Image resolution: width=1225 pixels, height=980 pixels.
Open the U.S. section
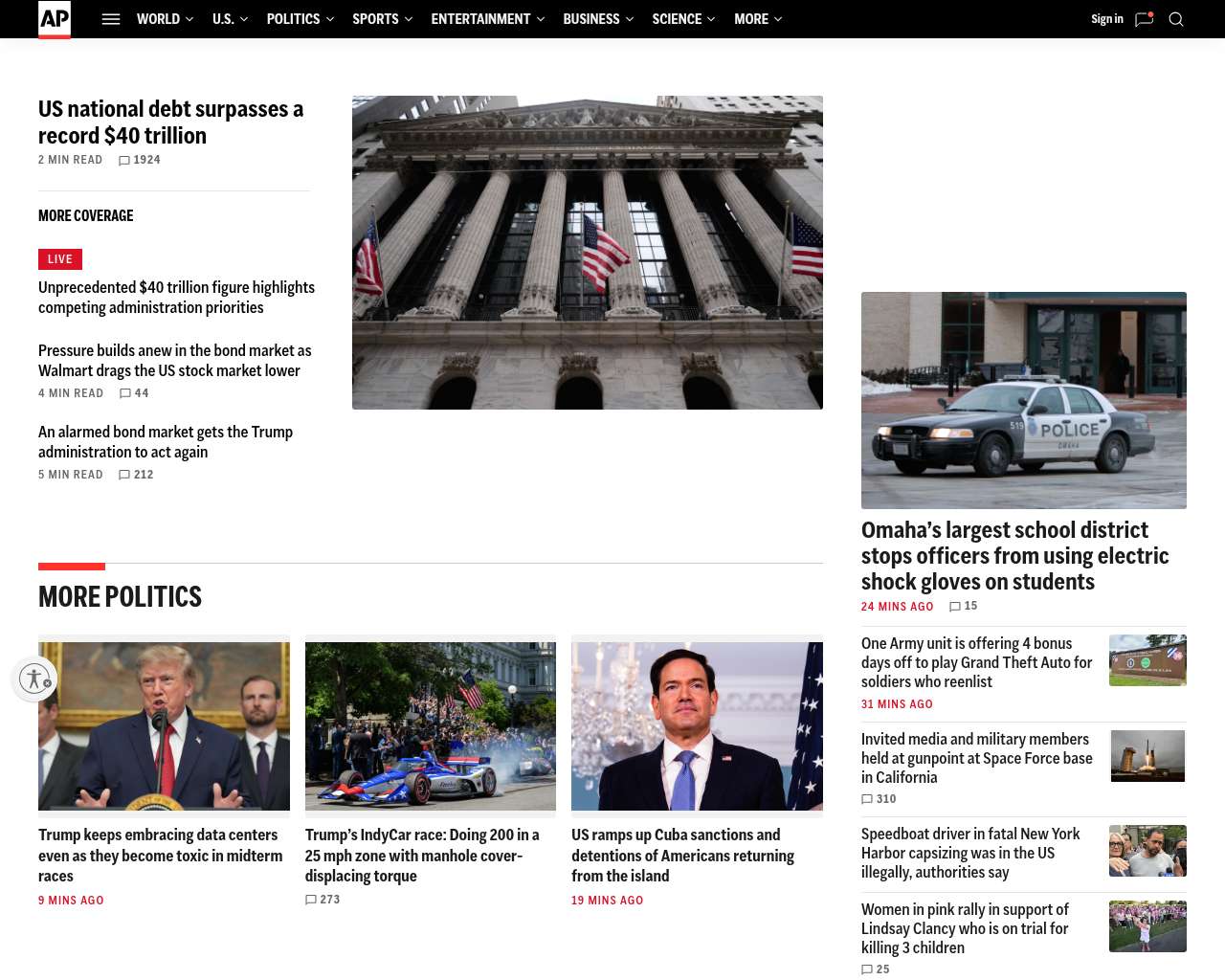pyautogui.click(x=223, y=19)
